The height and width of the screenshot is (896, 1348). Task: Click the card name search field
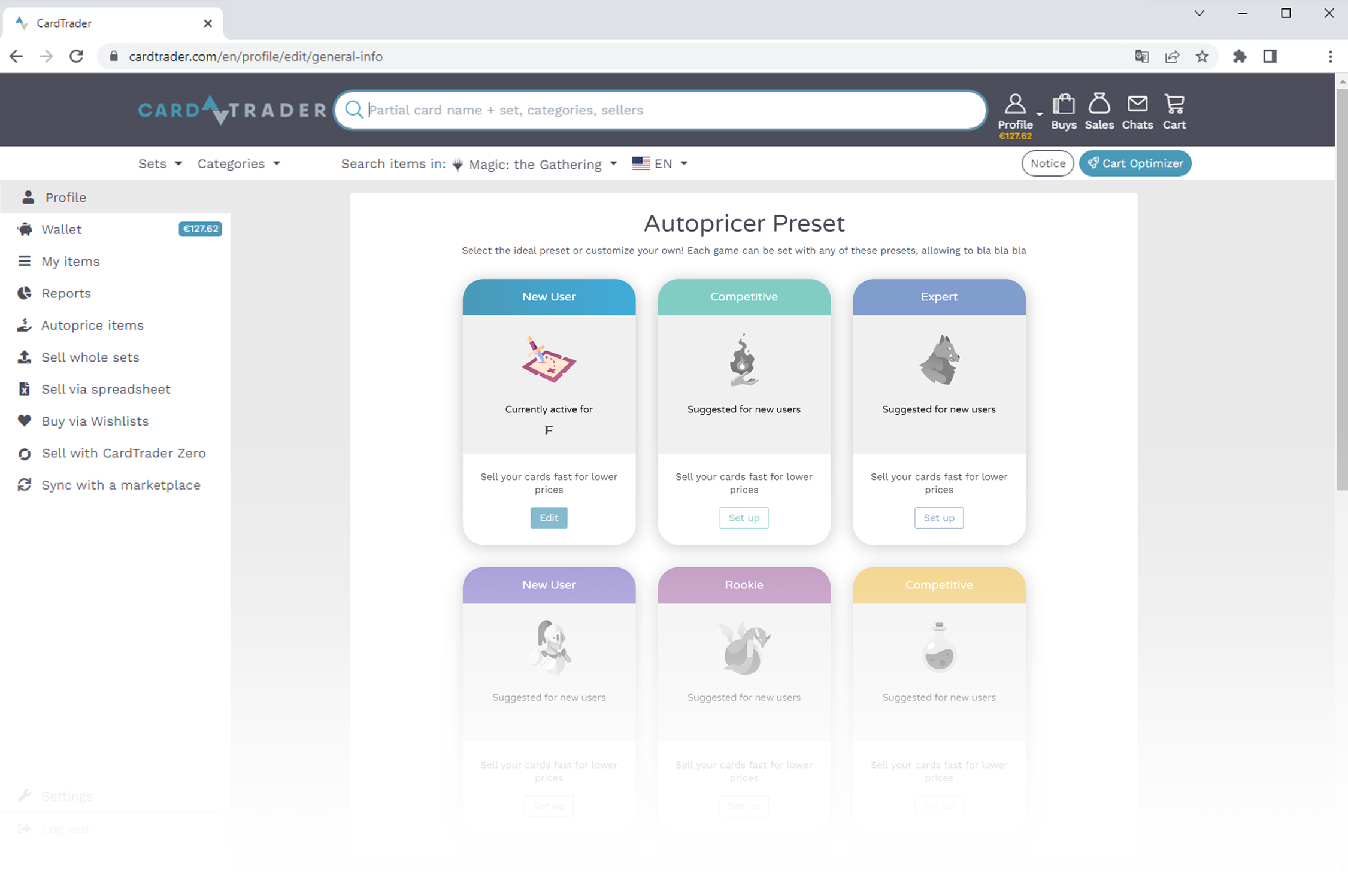click(x=659, y=110)
